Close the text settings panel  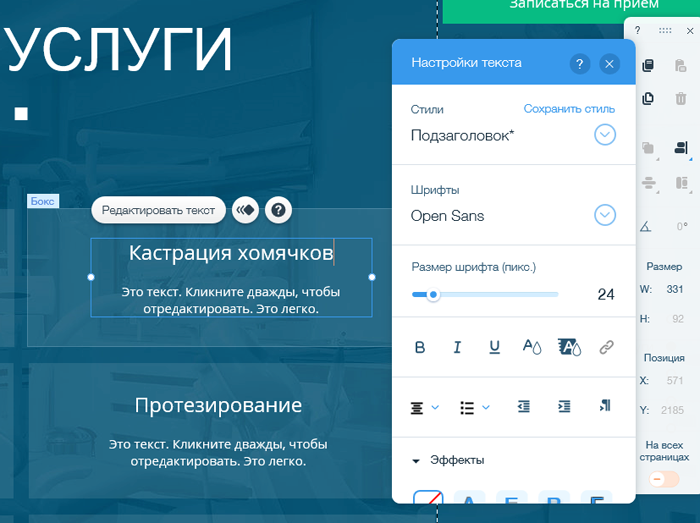click(609, 64)
